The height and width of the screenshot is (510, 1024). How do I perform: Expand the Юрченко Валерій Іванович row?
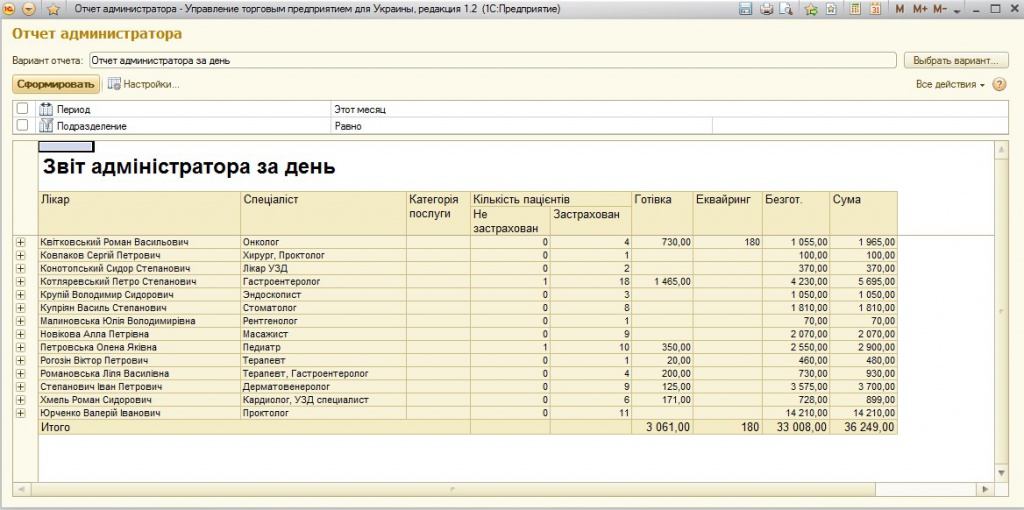[20, 413]
